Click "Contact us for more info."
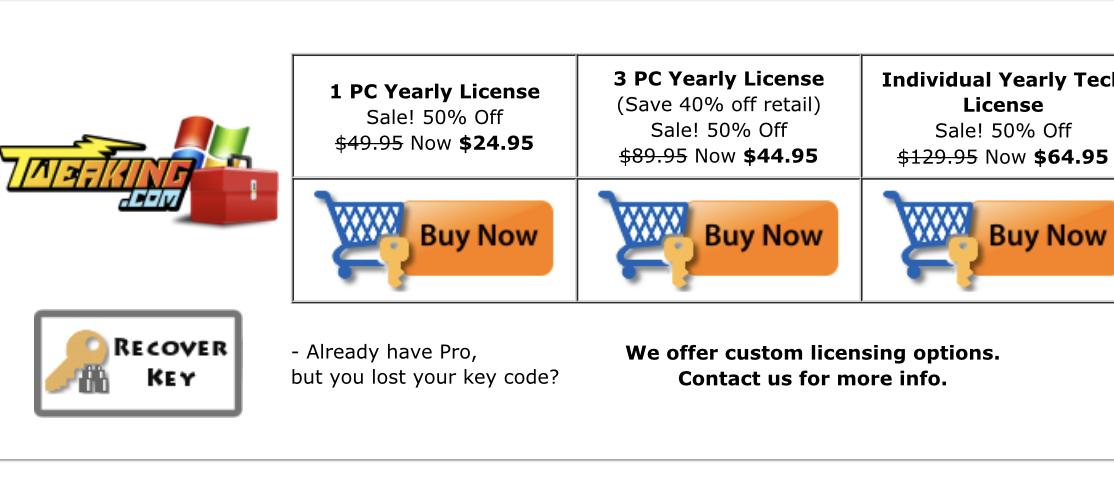This screenshot has width=1114, height=493. tap(812, 379)
